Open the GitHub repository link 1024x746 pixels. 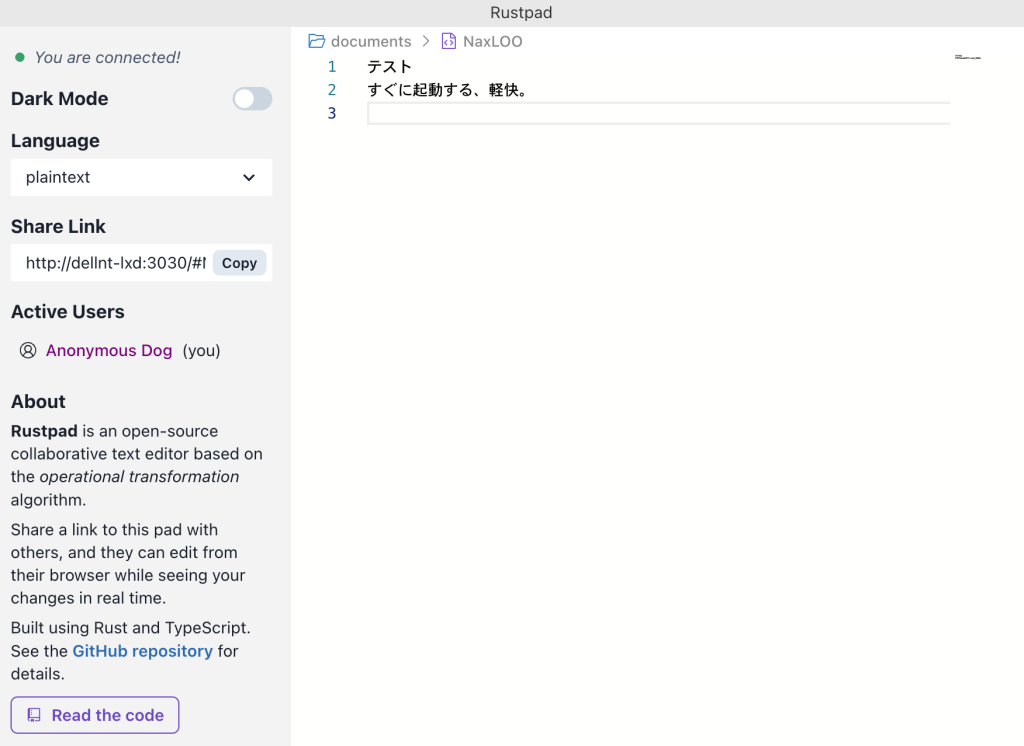(x=142, y=651)
